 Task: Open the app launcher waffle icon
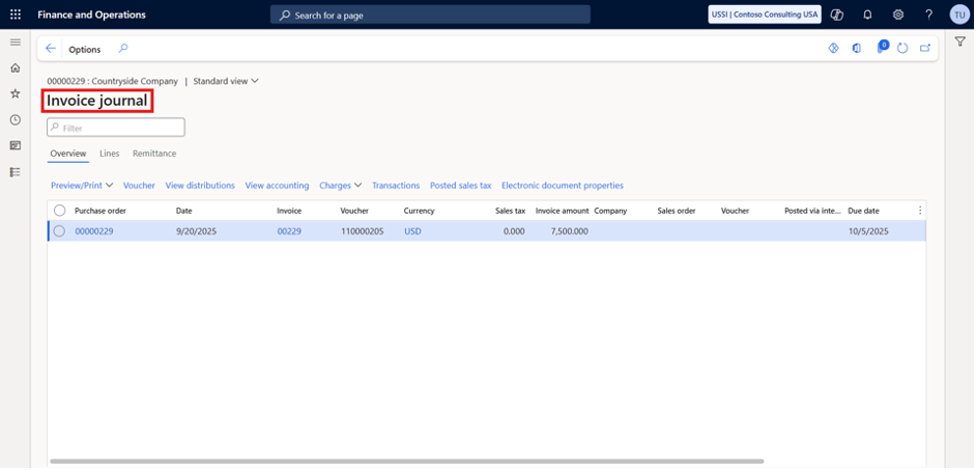point(16,14)
